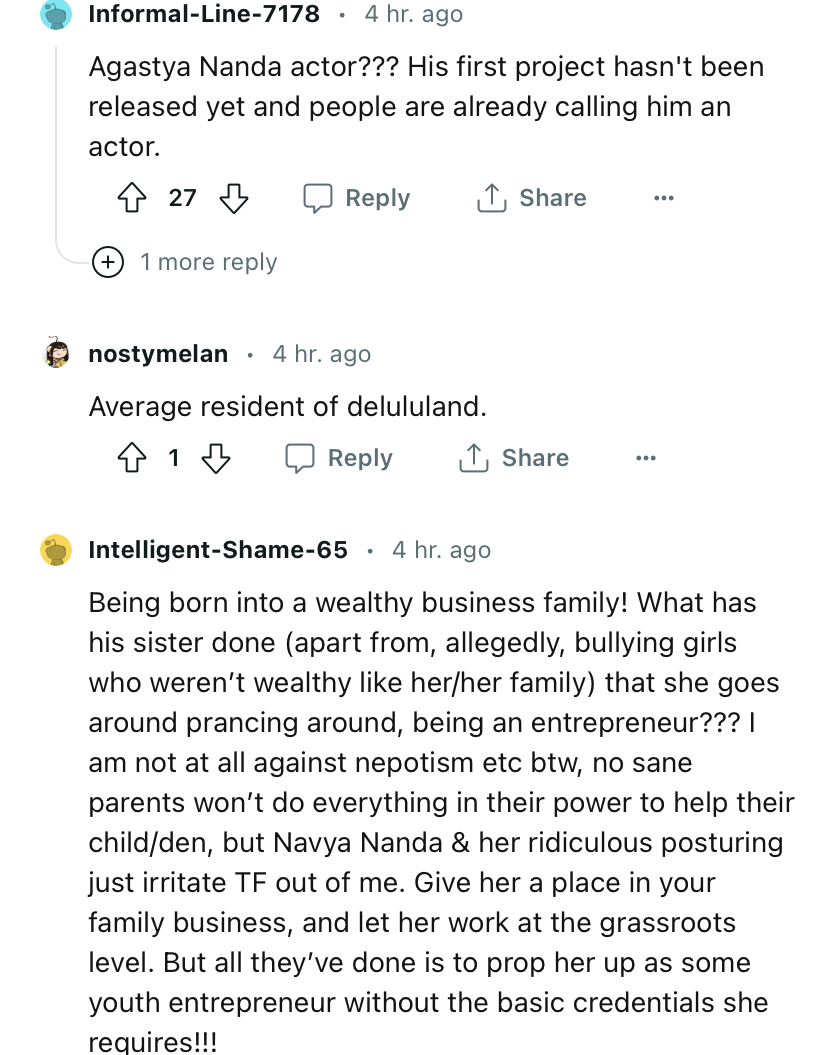Open Informal-Line-7178's profile link
The width and height of the screenshot is (828, 1055).
tap(204, 14)
